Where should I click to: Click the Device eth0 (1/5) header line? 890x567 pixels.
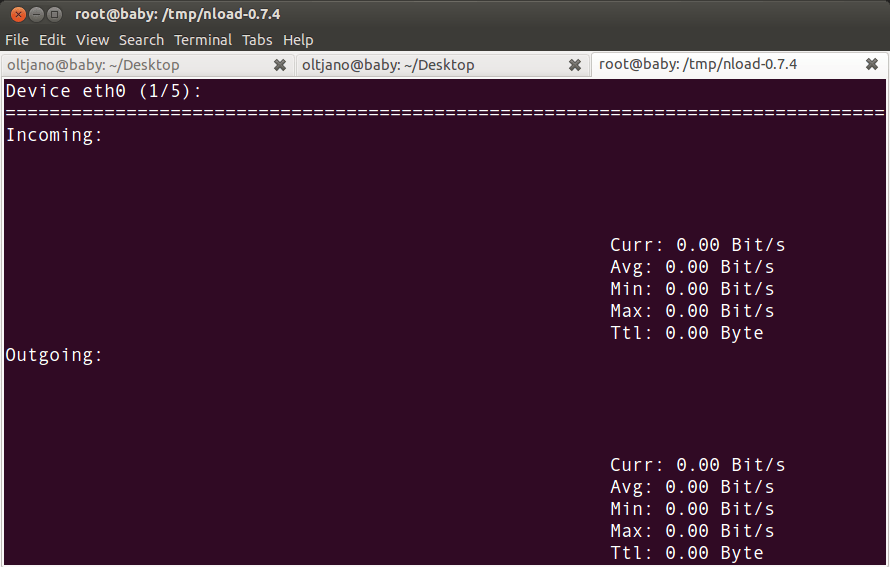(103, 91)
